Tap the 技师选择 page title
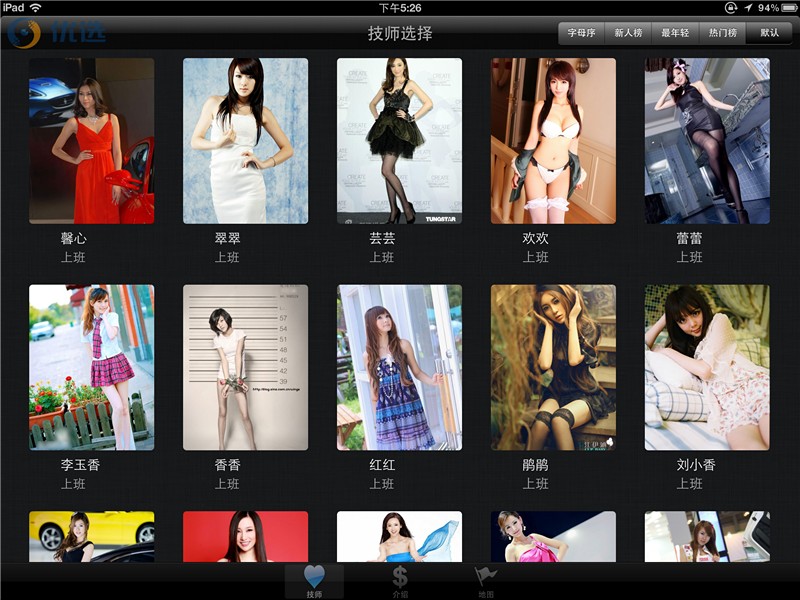This screenshot has height=600, width=800. [x=400, y=33]
